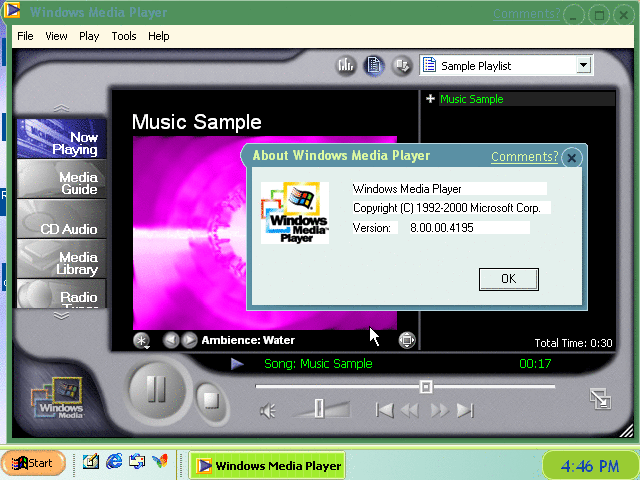This screenshot has width=640, height=480.
Task: Click the copyright text in About dialog
Action: (x=447, y=208)
